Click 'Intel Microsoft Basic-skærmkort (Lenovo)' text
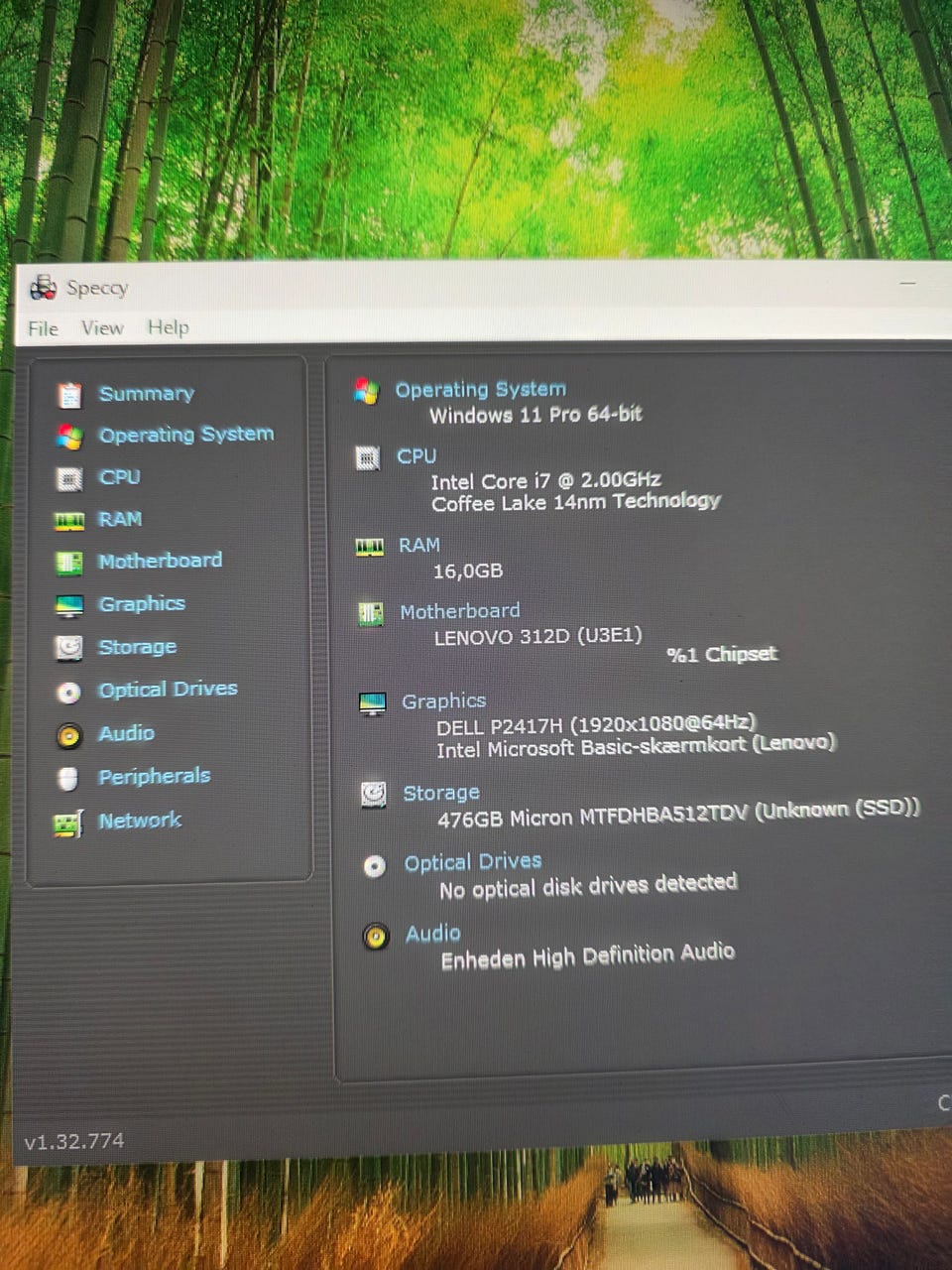The height and width of the screenshot is (1270, 952). point(636,746)
